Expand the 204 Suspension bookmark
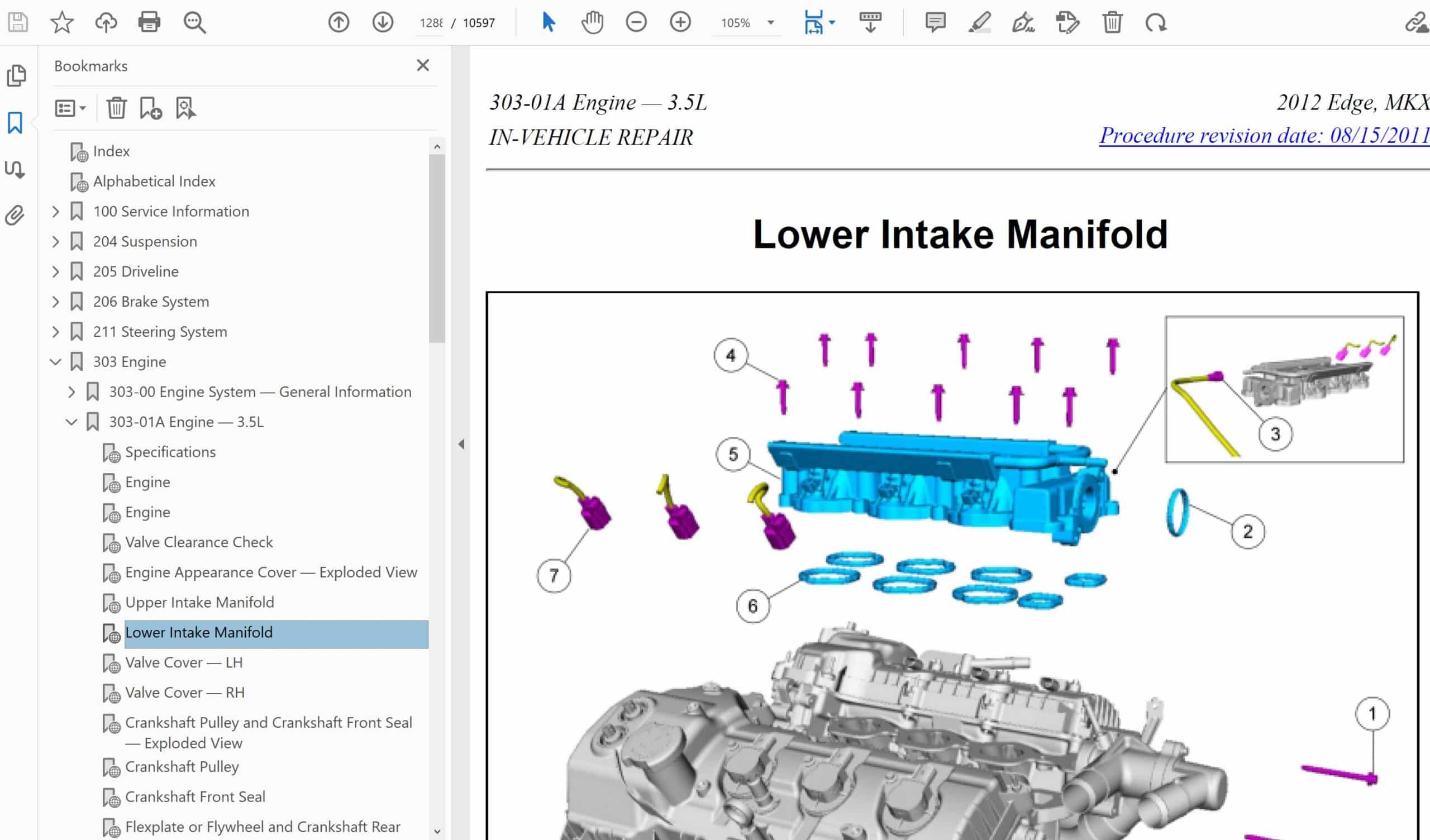This screenshot has height=840, width=1430. tap(56, 242)
